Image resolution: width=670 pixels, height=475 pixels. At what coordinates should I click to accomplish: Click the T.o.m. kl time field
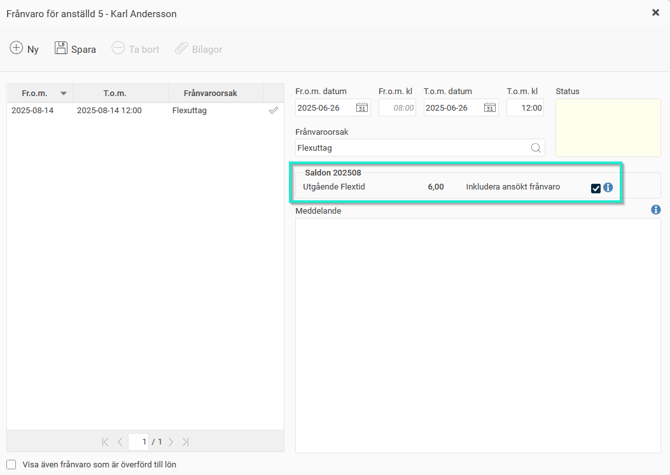(x=525, y=108)
